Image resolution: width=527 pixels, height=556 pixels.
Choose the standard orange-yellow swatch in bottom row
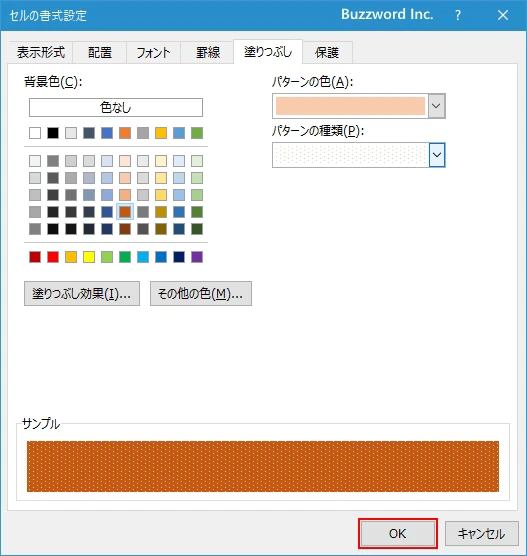71,257
